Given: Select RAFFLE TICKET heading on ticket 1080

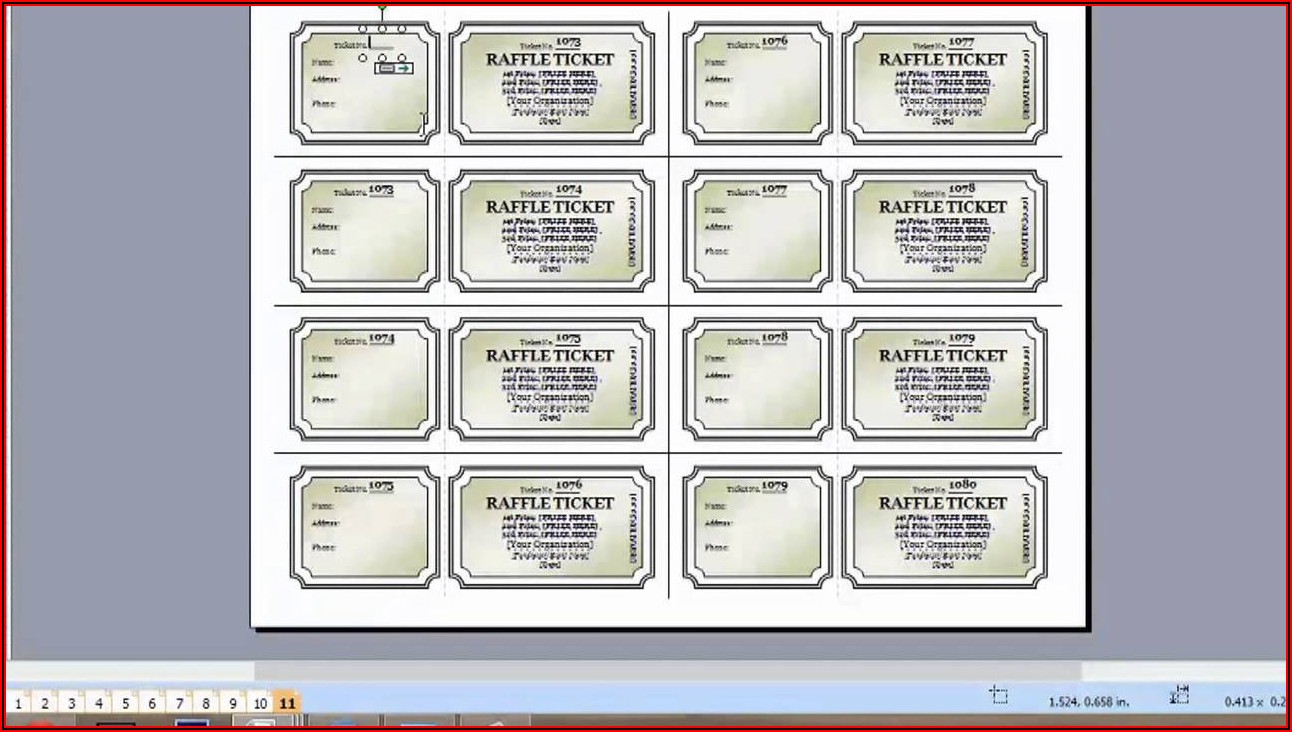Looking at the screenshot, I should click(943, 503).
